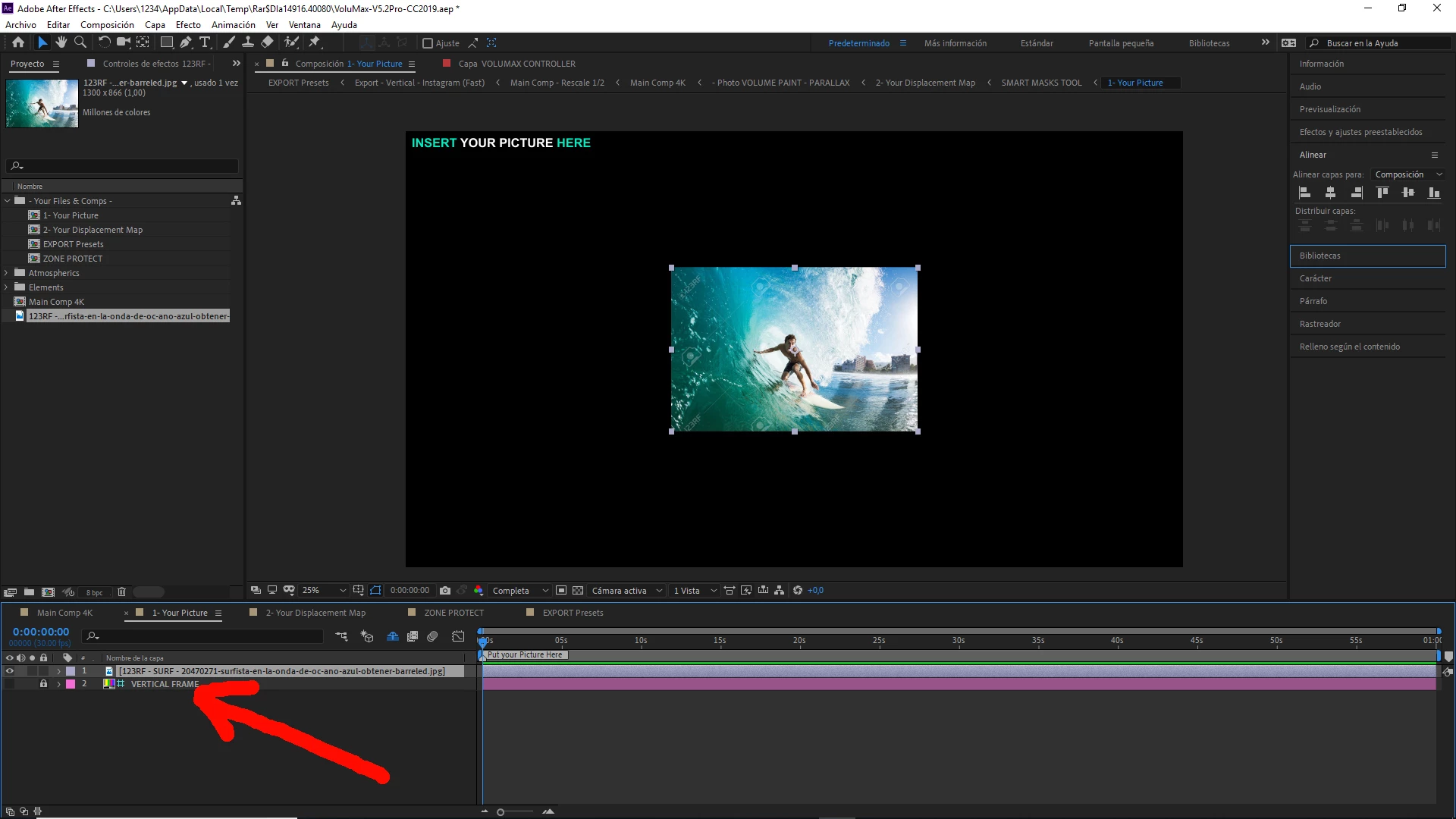This screenshot has height=819, width=1456.
Task: Unlock the VERTICAL FRAME layer
Action: coord(43,684)
